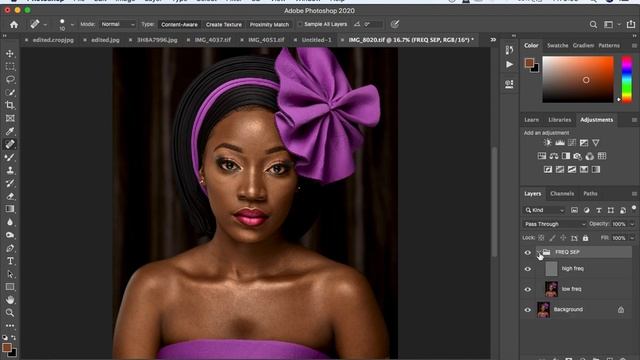Screen dimensions: 640x360
Task: Collapse the FREQ SEP group arrow
Action: (538, 252)
